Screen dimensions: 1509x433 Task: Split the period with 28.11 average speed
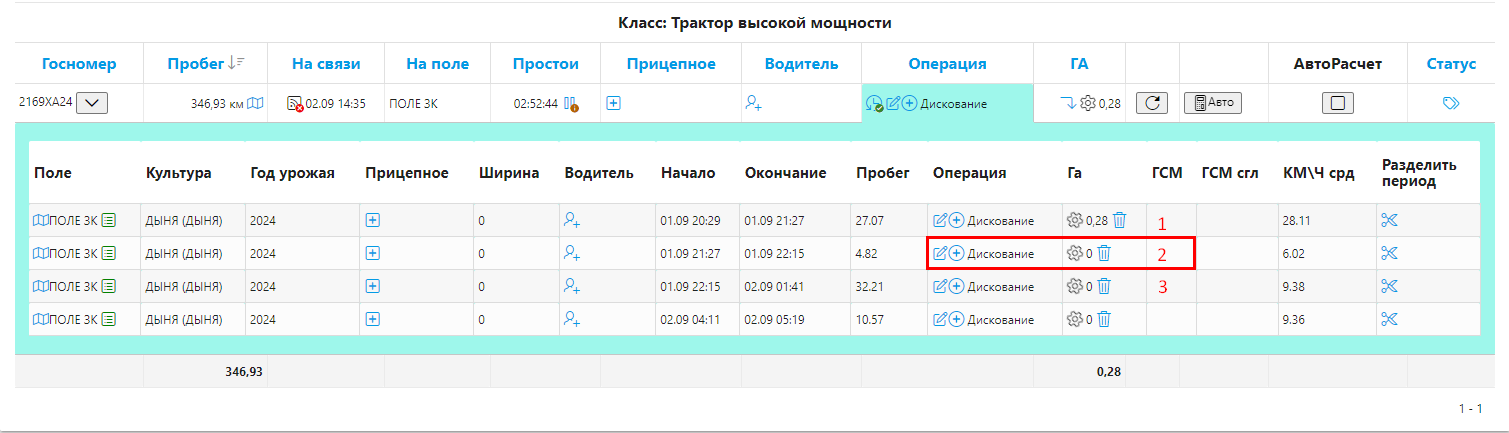coord(1388,220)
